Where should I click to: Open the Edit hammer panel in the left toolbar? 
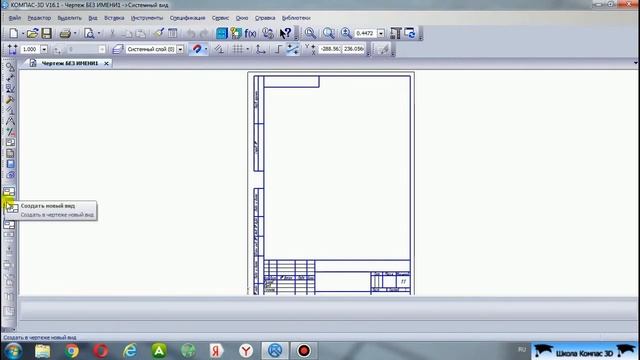tap(10, 100)
